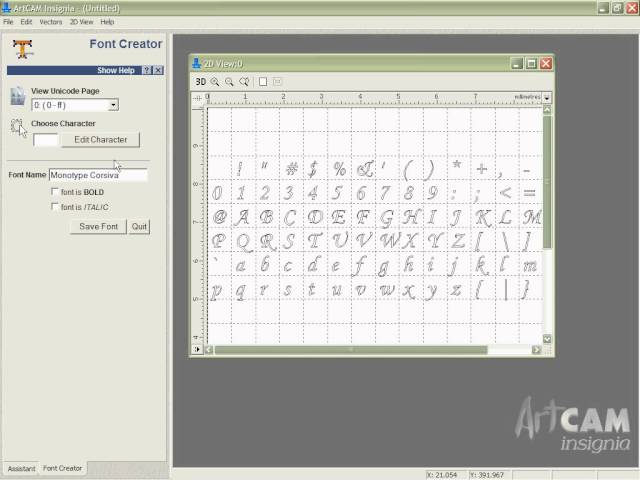Viewport: 640px width, 480px height.
Task: Select the capital W glyph
Action: coord(389,240)
